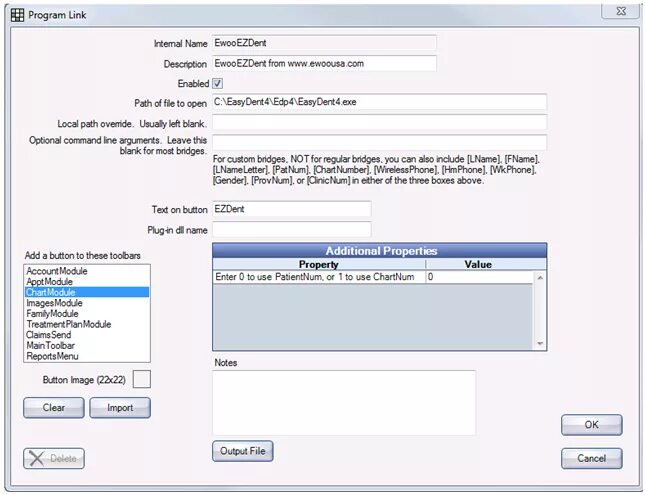
Task: Click inside the Notes text area
Action: click(x=344, y=403)
